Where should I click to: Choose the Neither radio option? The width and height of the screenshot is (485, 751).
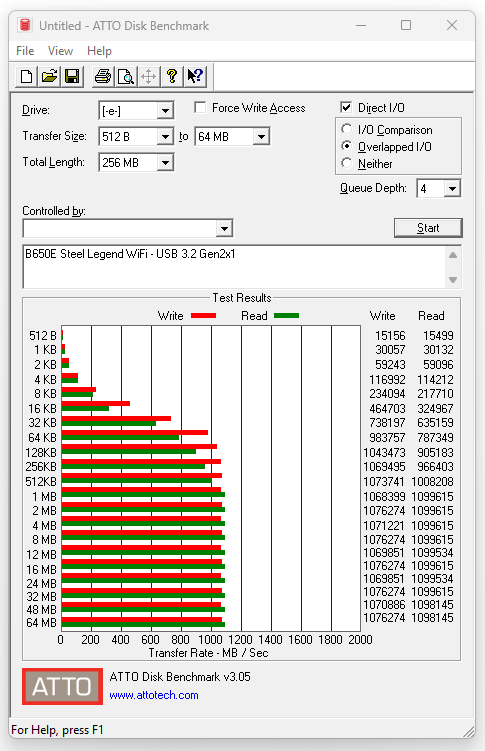coord(347,163)
